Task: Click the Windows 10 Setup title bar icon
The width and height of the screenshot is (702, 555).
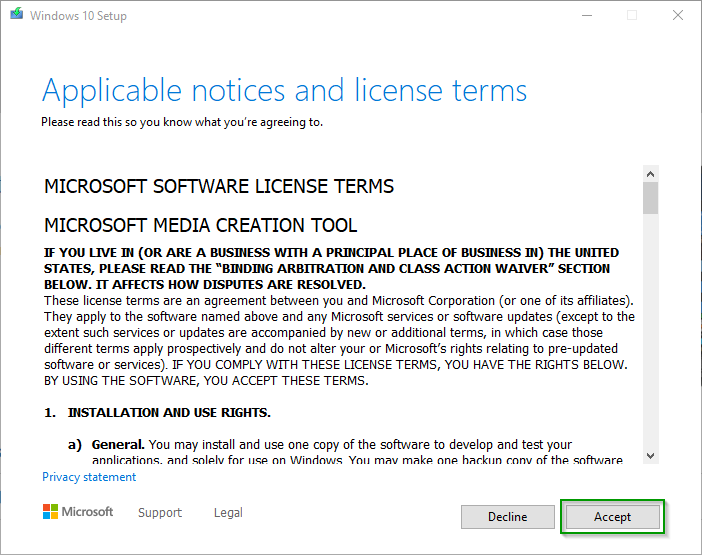Action: click(17, 15)
